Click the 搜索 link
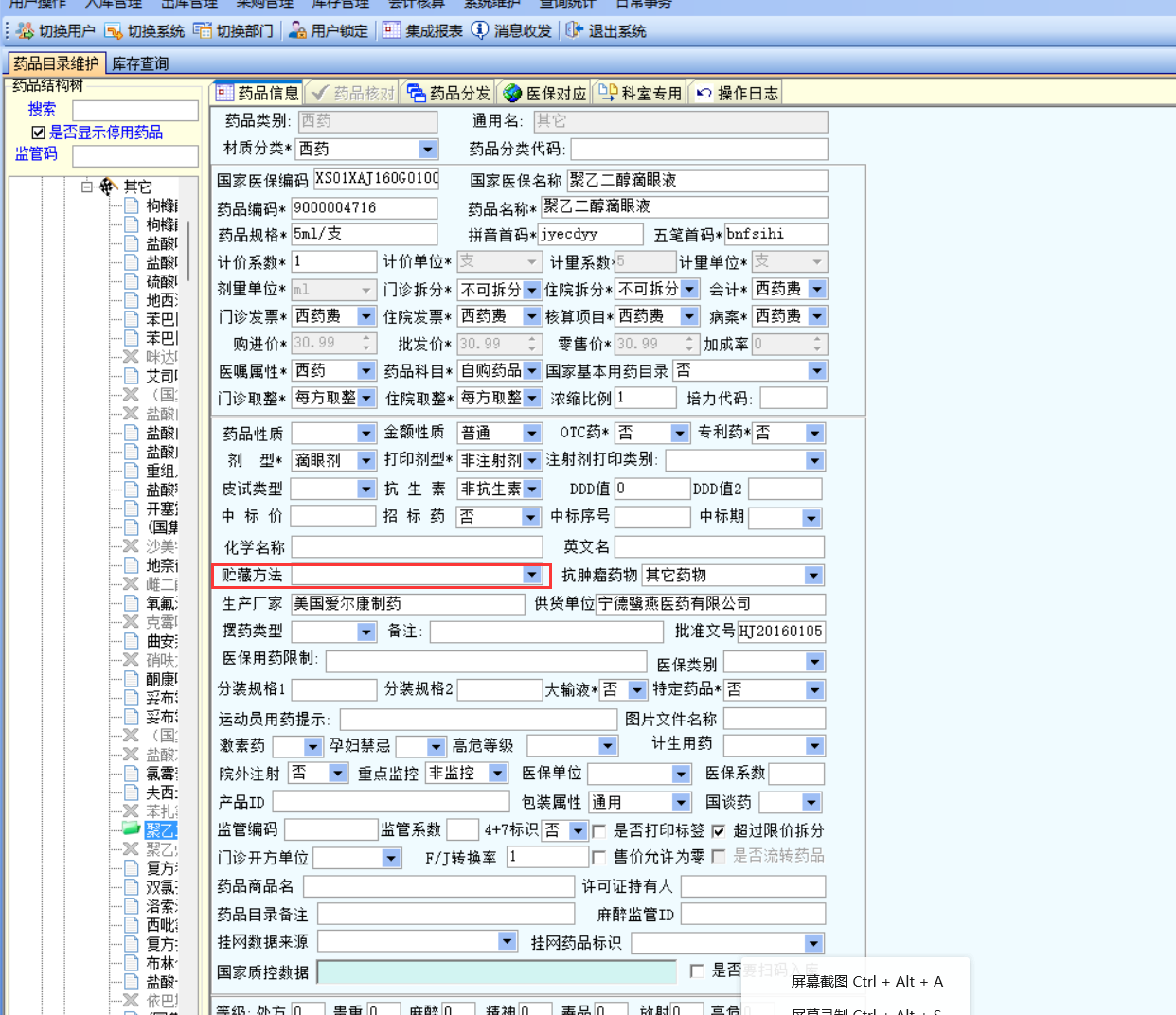Viewport: 1176px width, 1015px height. pyautogui.click(x=42, y=109)
